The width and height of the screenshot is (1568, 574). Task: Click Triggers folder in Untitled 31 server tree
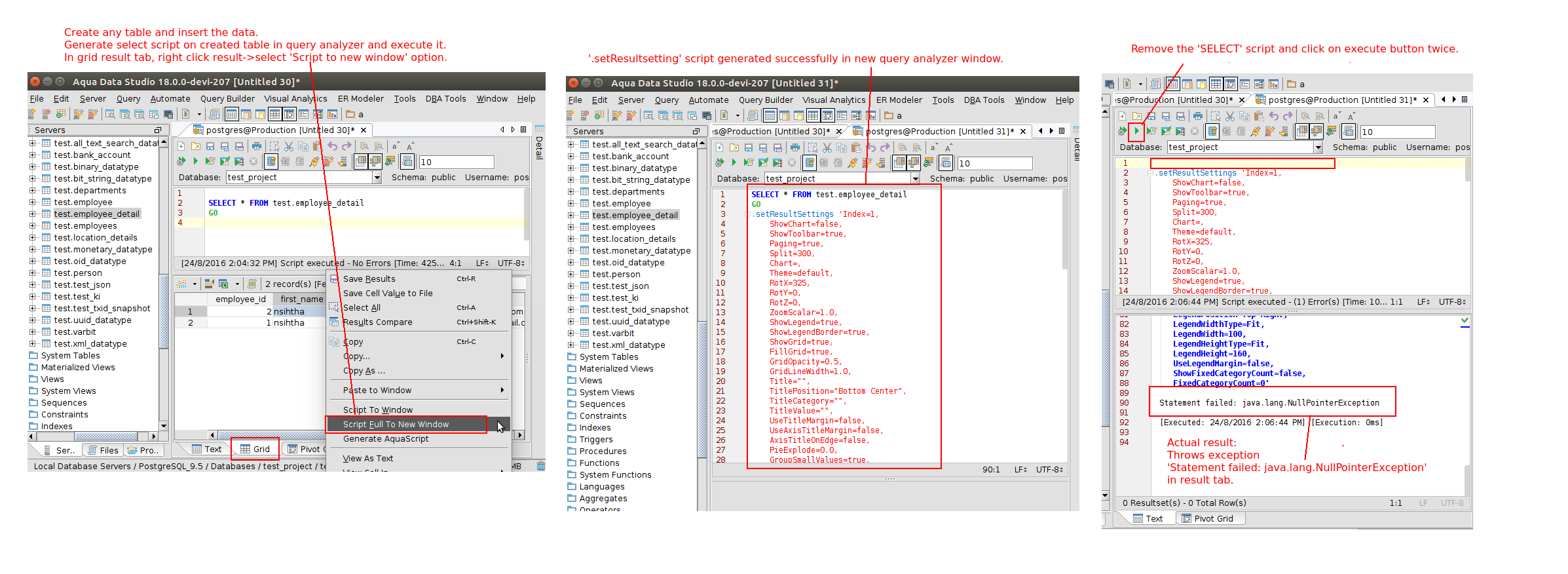[x=596, y=439]
